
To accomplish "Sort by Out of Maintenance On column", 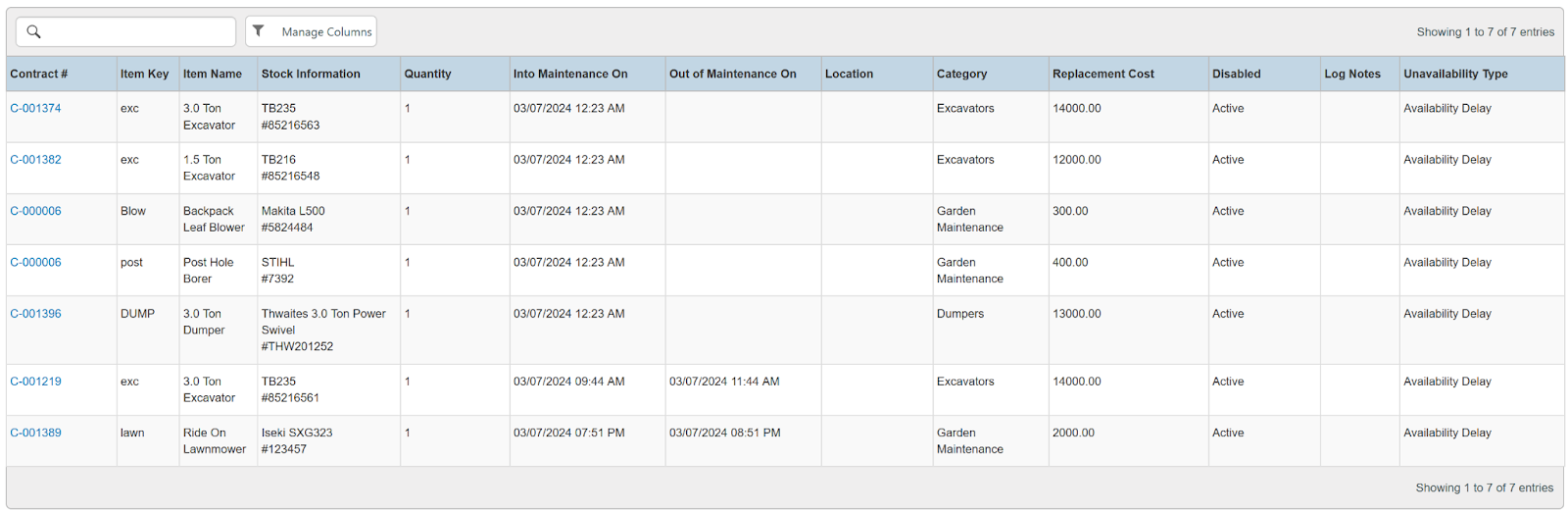I will tap(733, 74).
